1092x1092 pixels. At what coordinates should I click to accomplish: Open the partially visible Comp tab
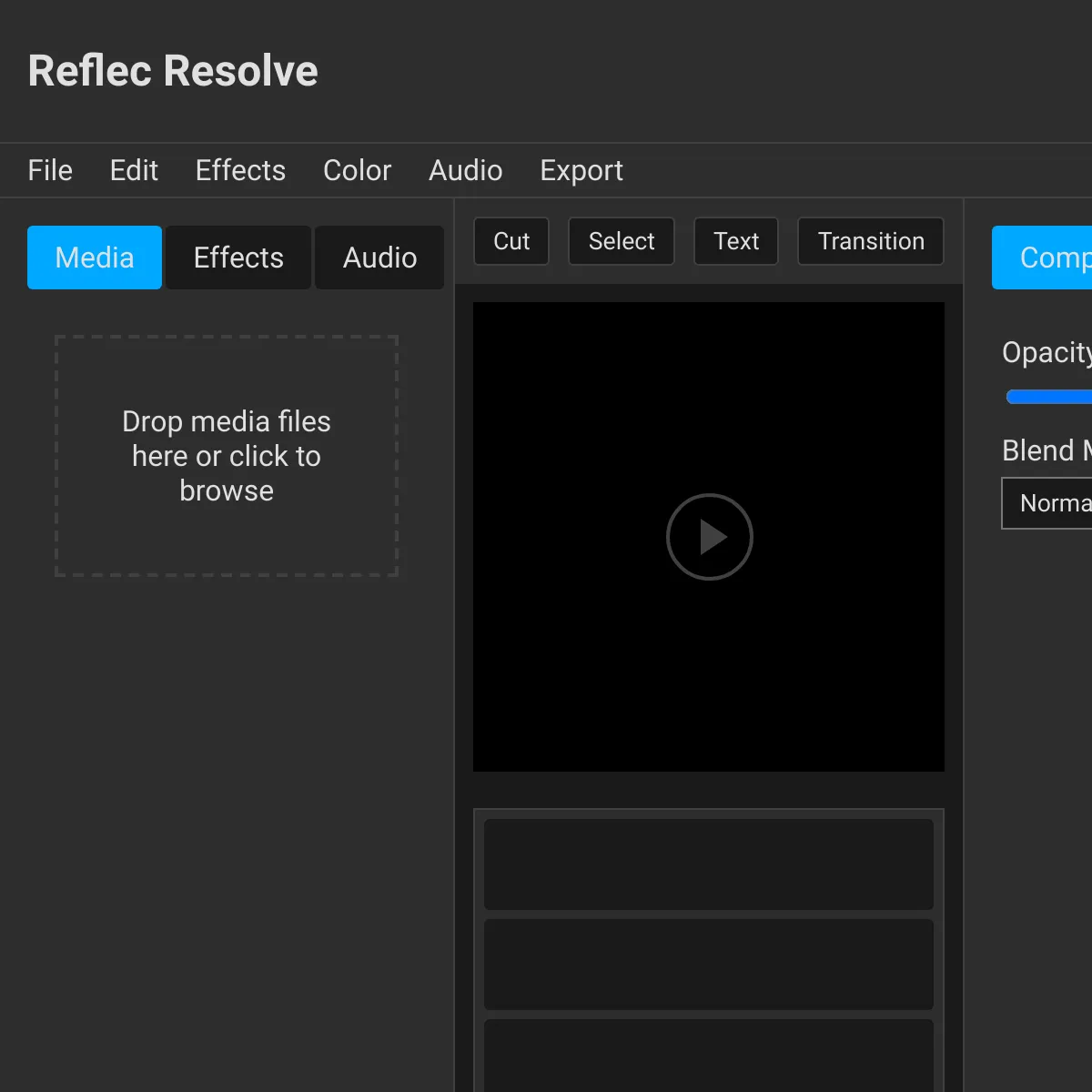[x=1042, y=258]
